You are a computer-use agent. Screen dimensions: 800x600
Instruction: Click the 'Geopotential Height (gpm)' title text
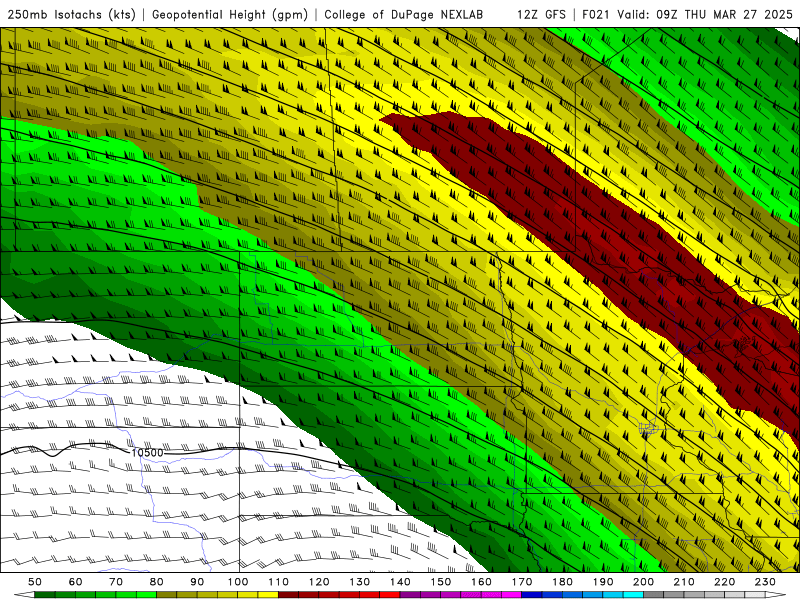(230, 15)
